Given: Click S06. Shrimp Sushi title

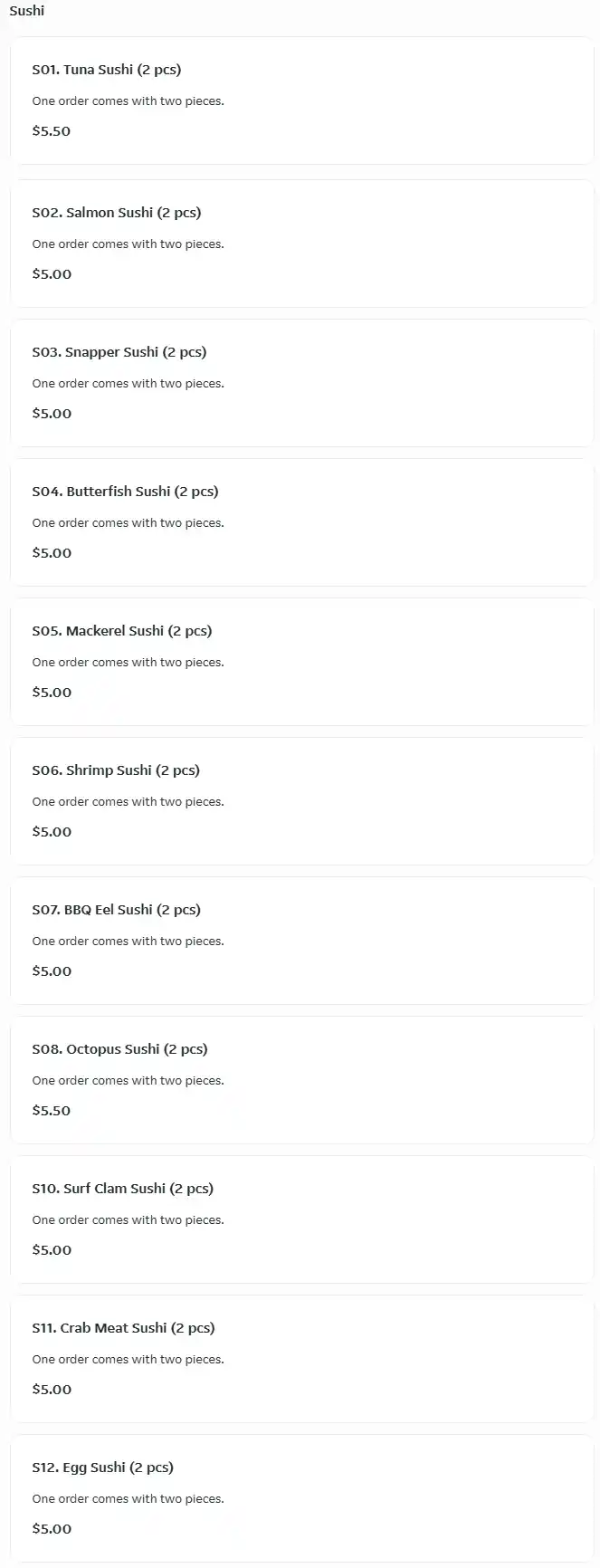Looking at the screenshot, I should pyautogui.click(x=116, y=770).
